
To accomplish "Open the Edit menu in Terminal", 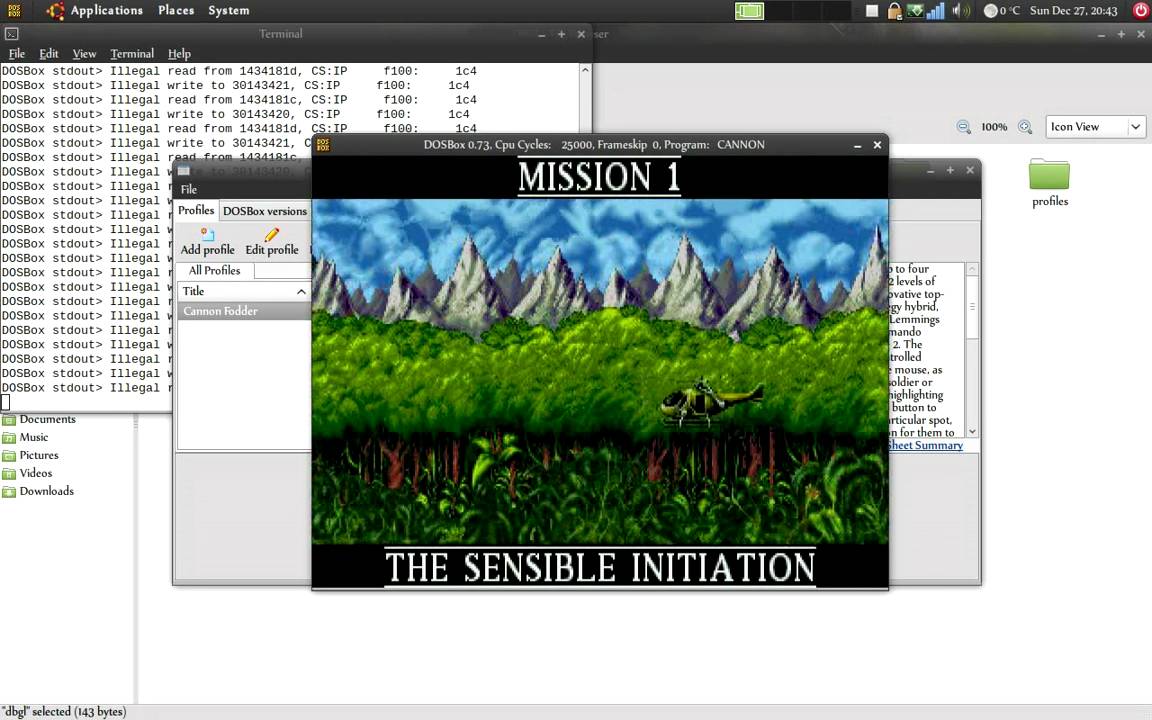I will coord(48,54).
